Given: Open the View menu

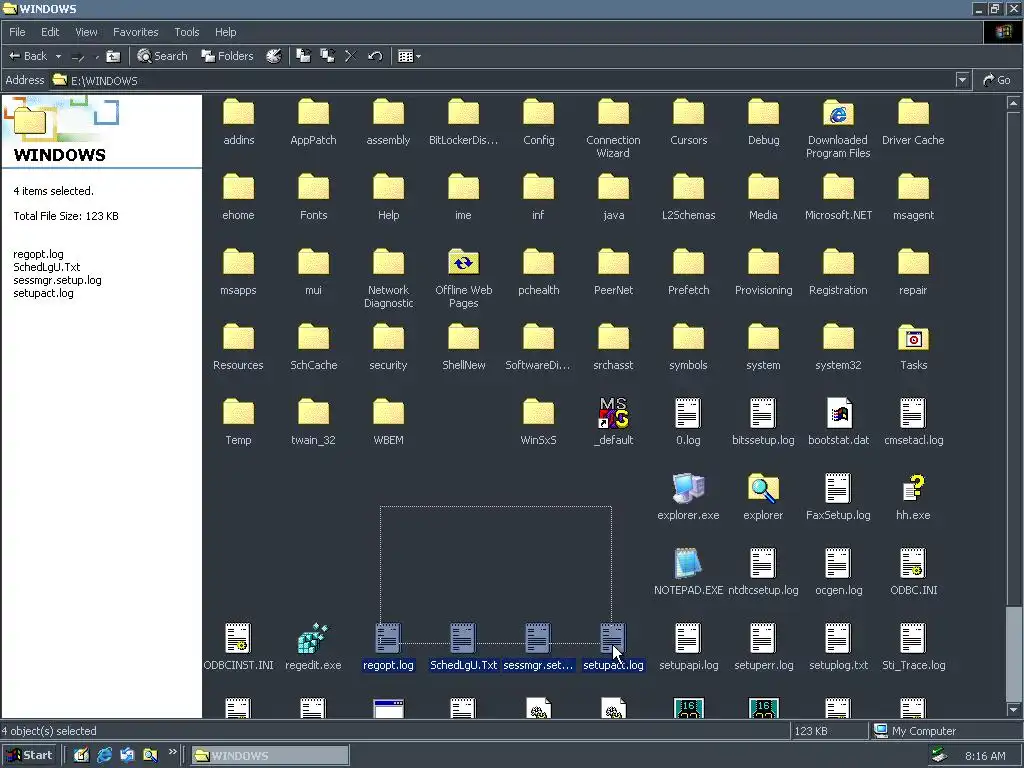Looking at the screenshot, I should (86, 32).
